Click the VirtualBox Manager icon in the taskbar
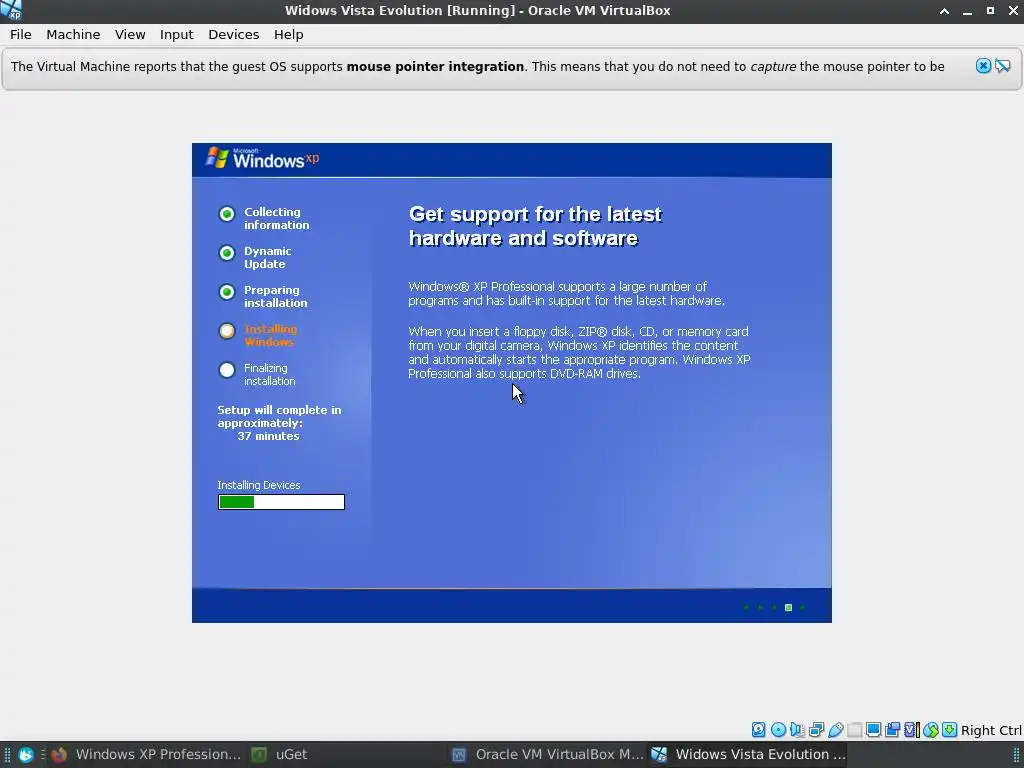 coord(459,755)
